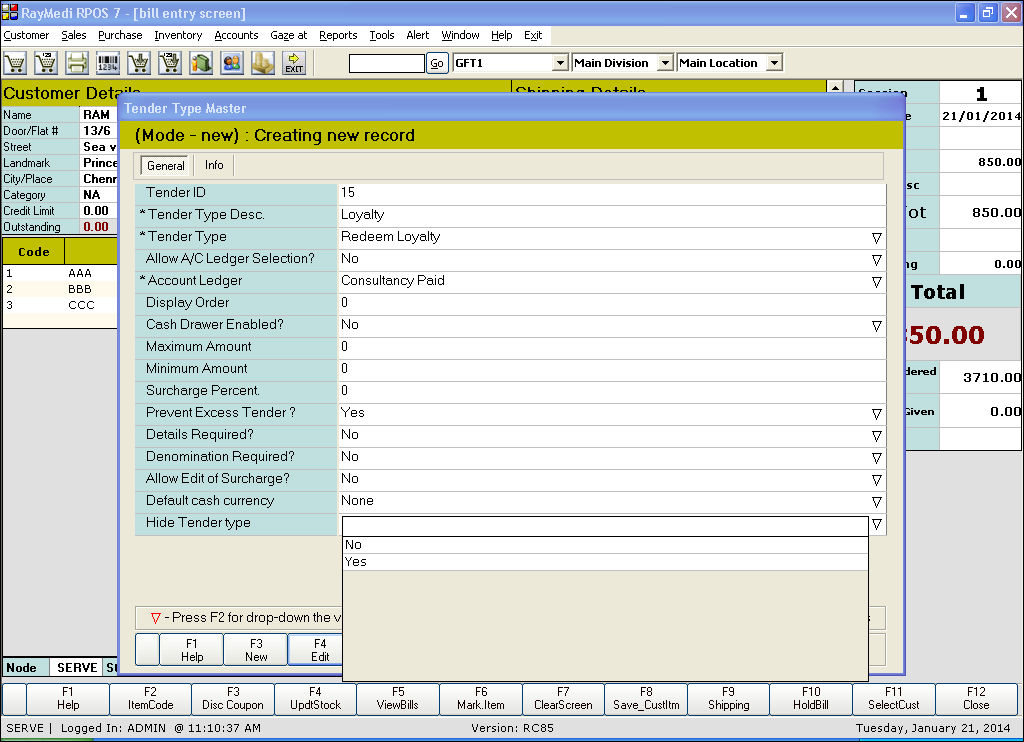The width and height of the screenshot is (1024, 742).
Task: Open Prevent Excess Tender dropdown
Action: point(876,413)
